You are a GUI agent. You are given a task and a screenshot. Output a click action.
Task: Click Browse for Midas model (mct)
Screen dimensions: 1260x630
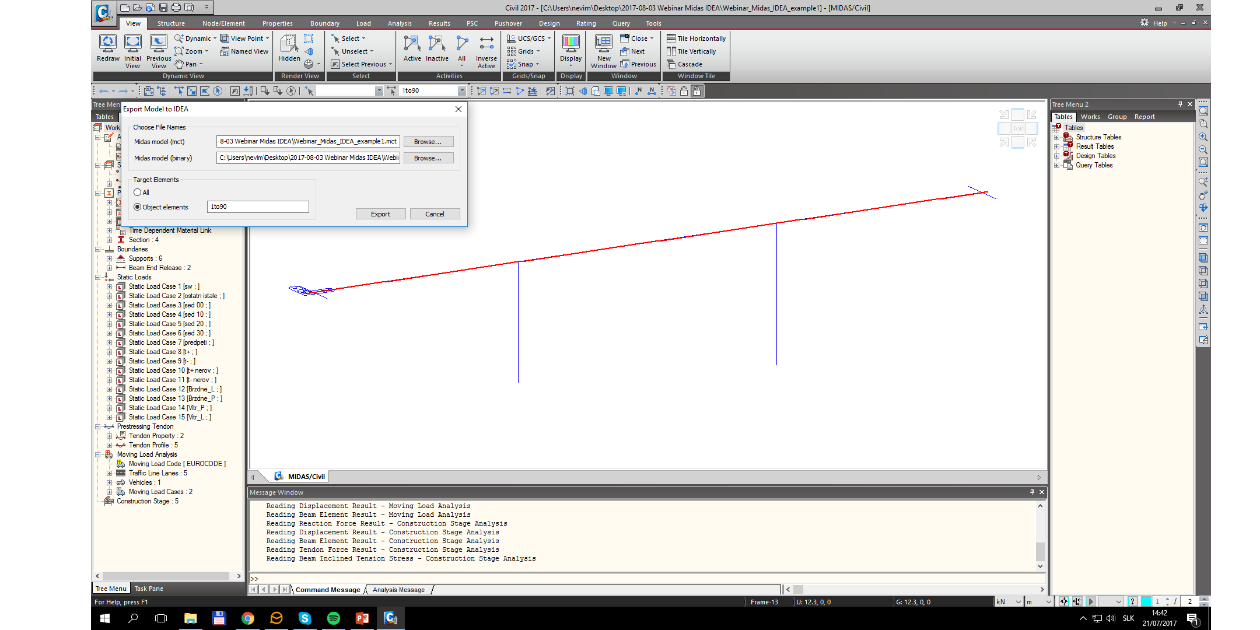point(428,141)
